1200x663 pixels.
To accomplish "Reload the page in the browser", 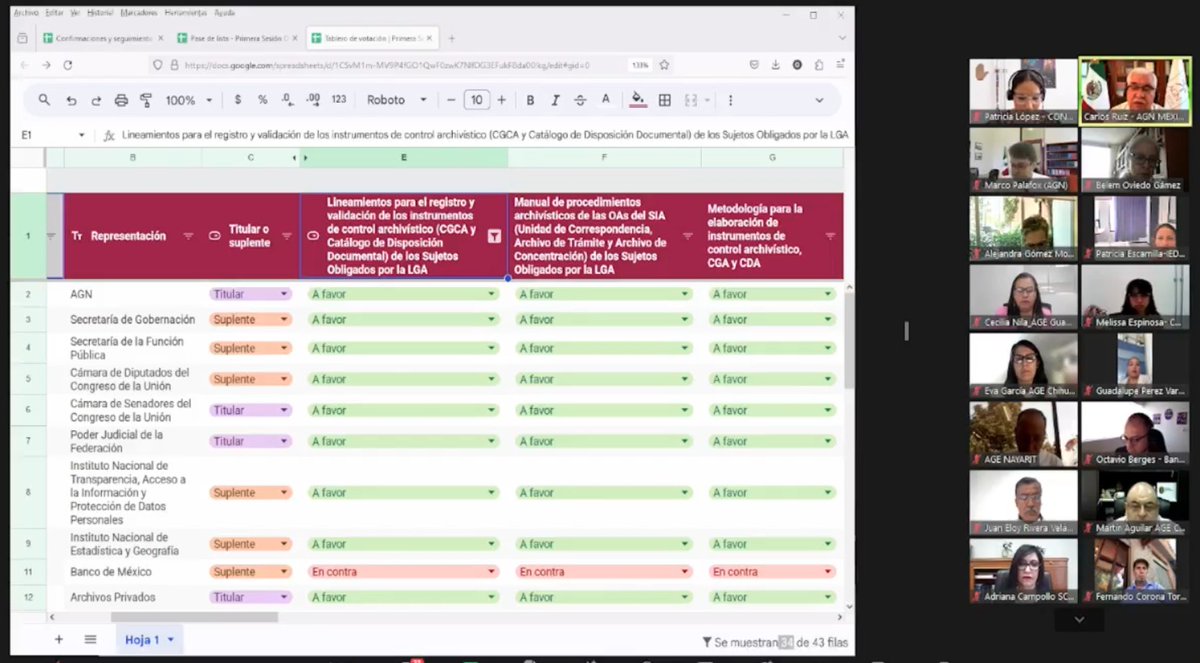I will pos(68,65).
